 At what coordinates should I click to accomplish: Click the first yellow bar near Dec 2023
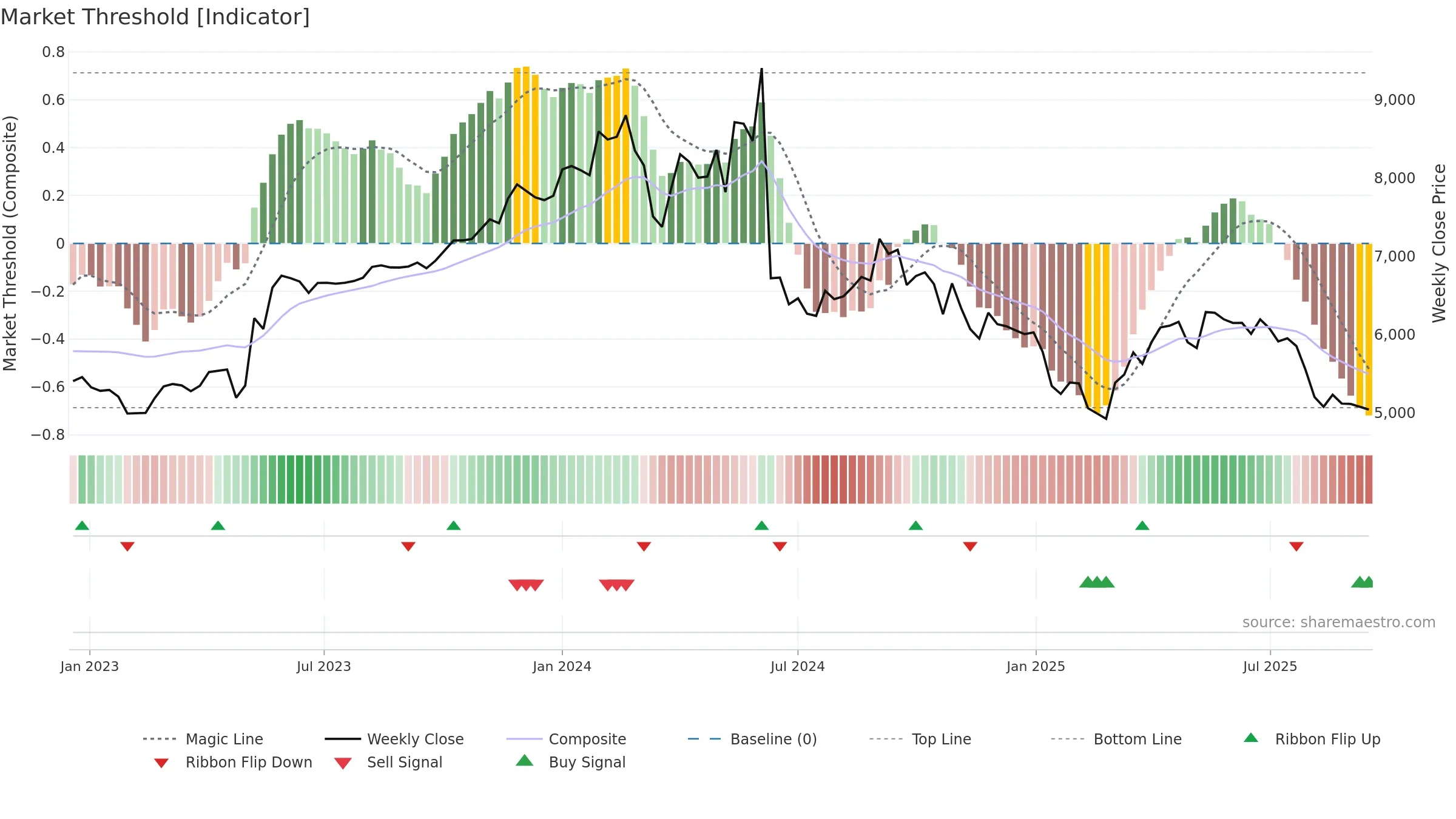[517, 155]
